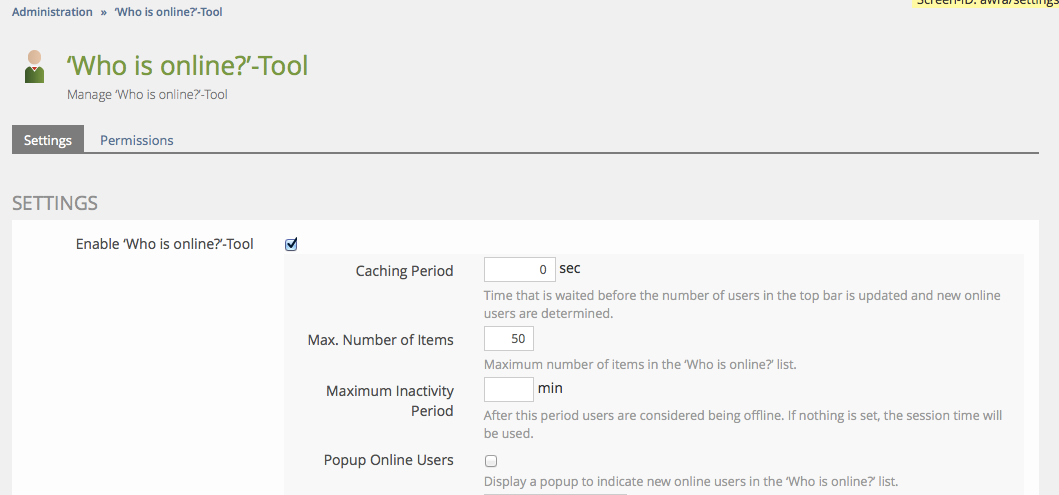Enable the Popup Online Users checkbox
Screen dimensions: 1059x495
point(491,461)
